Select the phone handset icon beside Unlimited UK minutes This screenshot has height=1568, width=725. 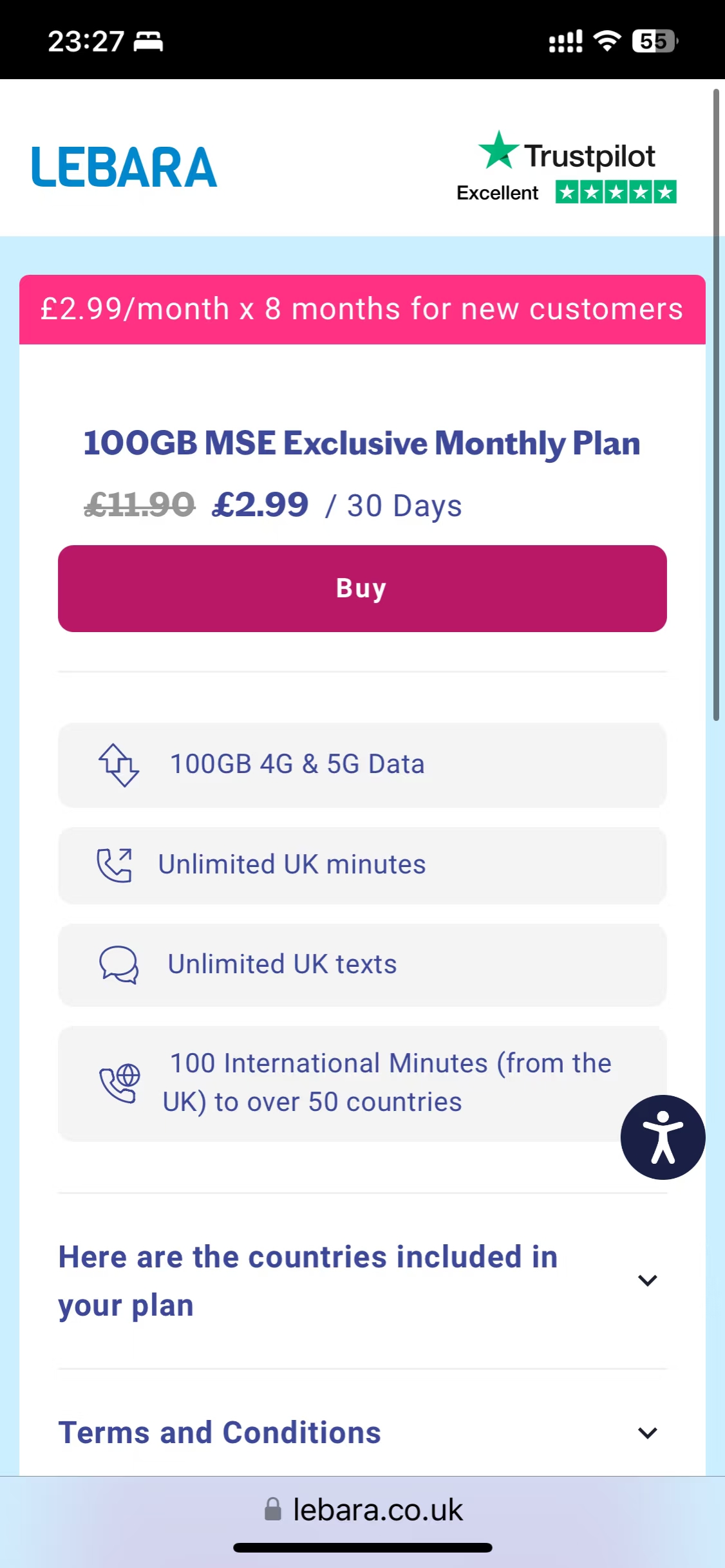click(x=116, y=864)
